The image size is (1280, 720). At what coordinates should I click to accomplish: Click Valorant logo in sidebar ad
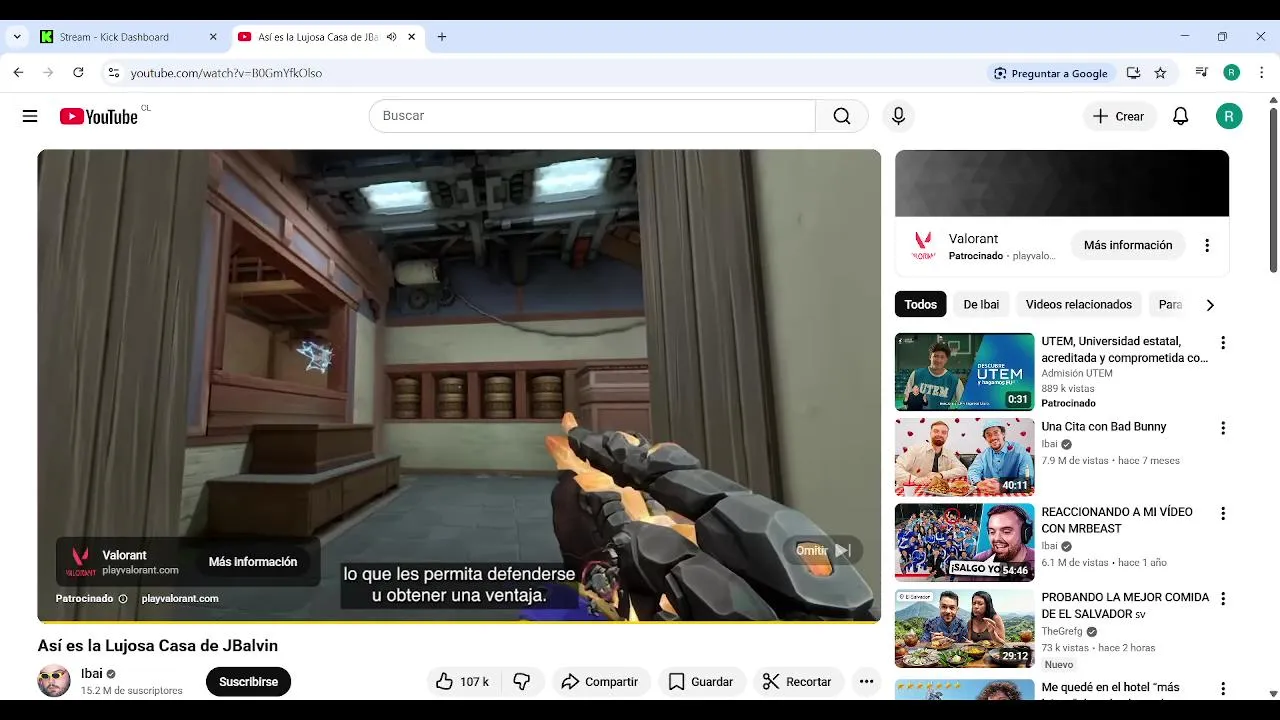pyautogui.click(x=923, y=246)
